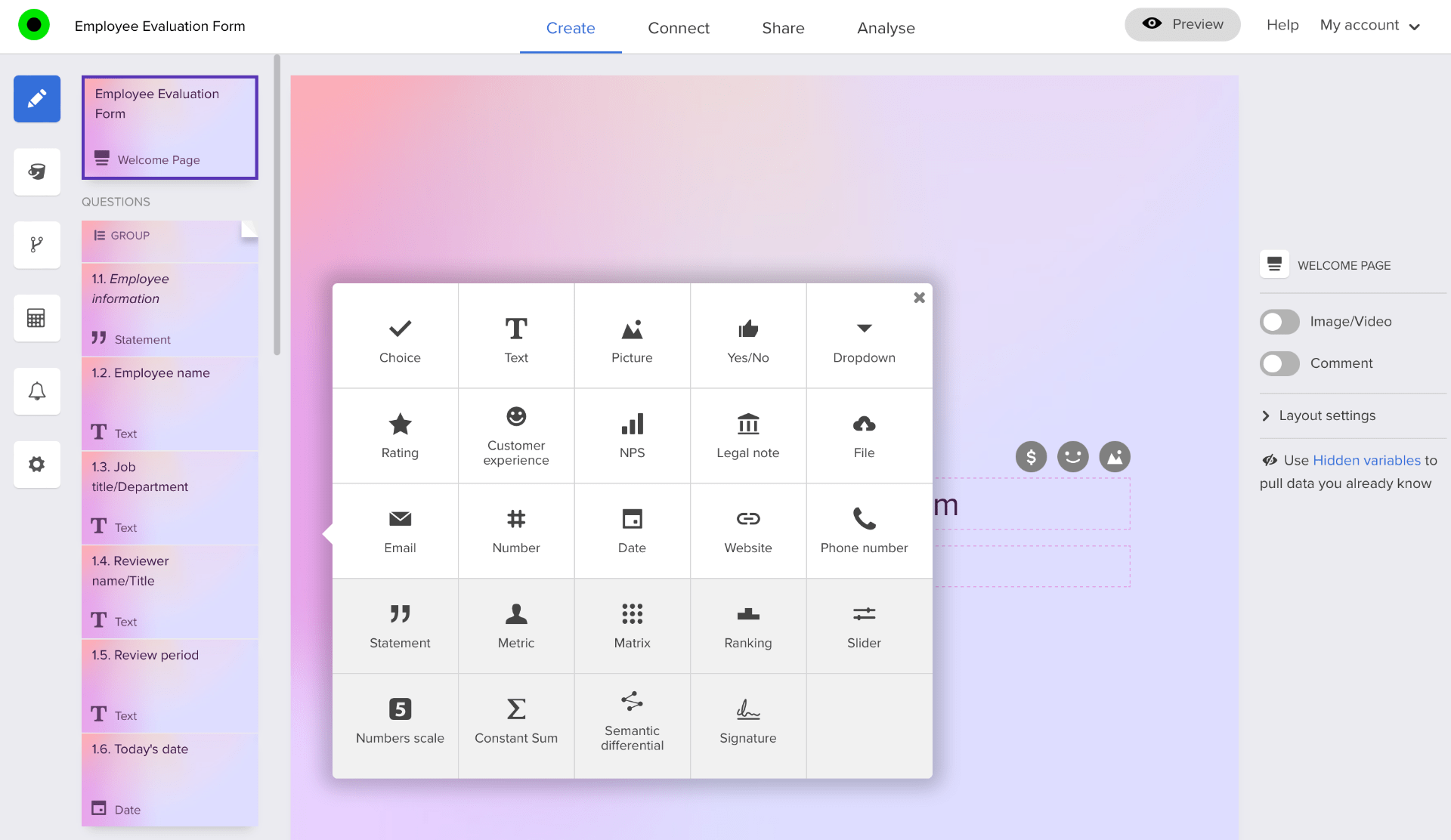Expand Layout settings section

pos(1326,415)
